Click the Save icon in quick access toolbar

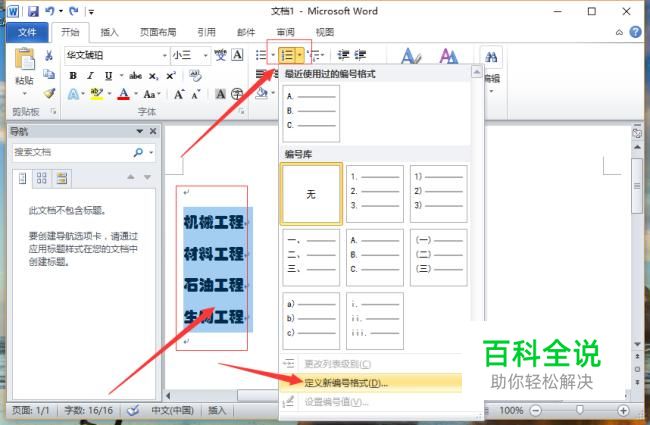tap(33, 11)
